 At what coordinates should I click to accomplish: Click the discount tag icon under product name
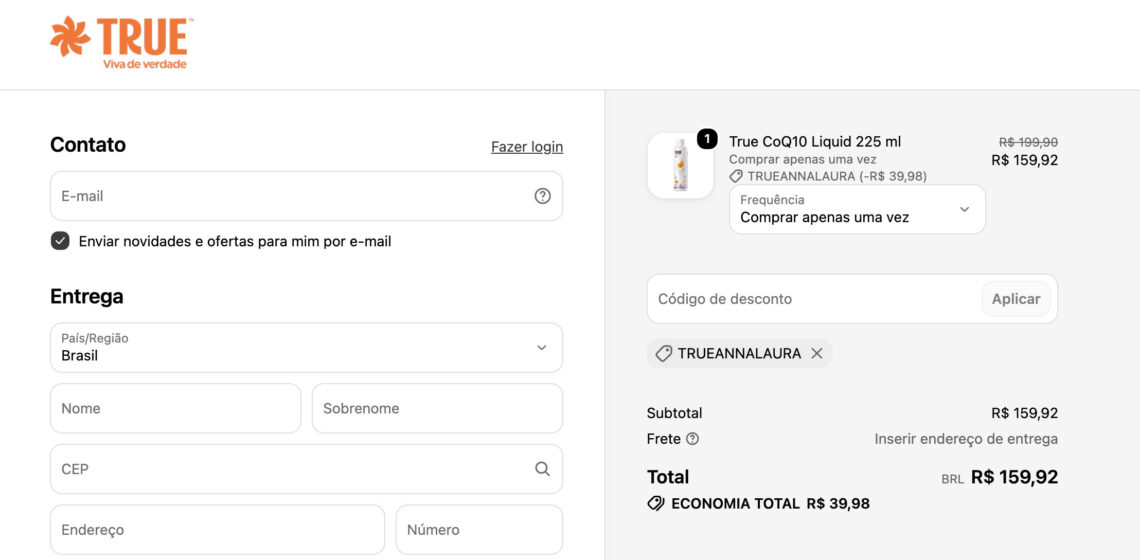736,176
